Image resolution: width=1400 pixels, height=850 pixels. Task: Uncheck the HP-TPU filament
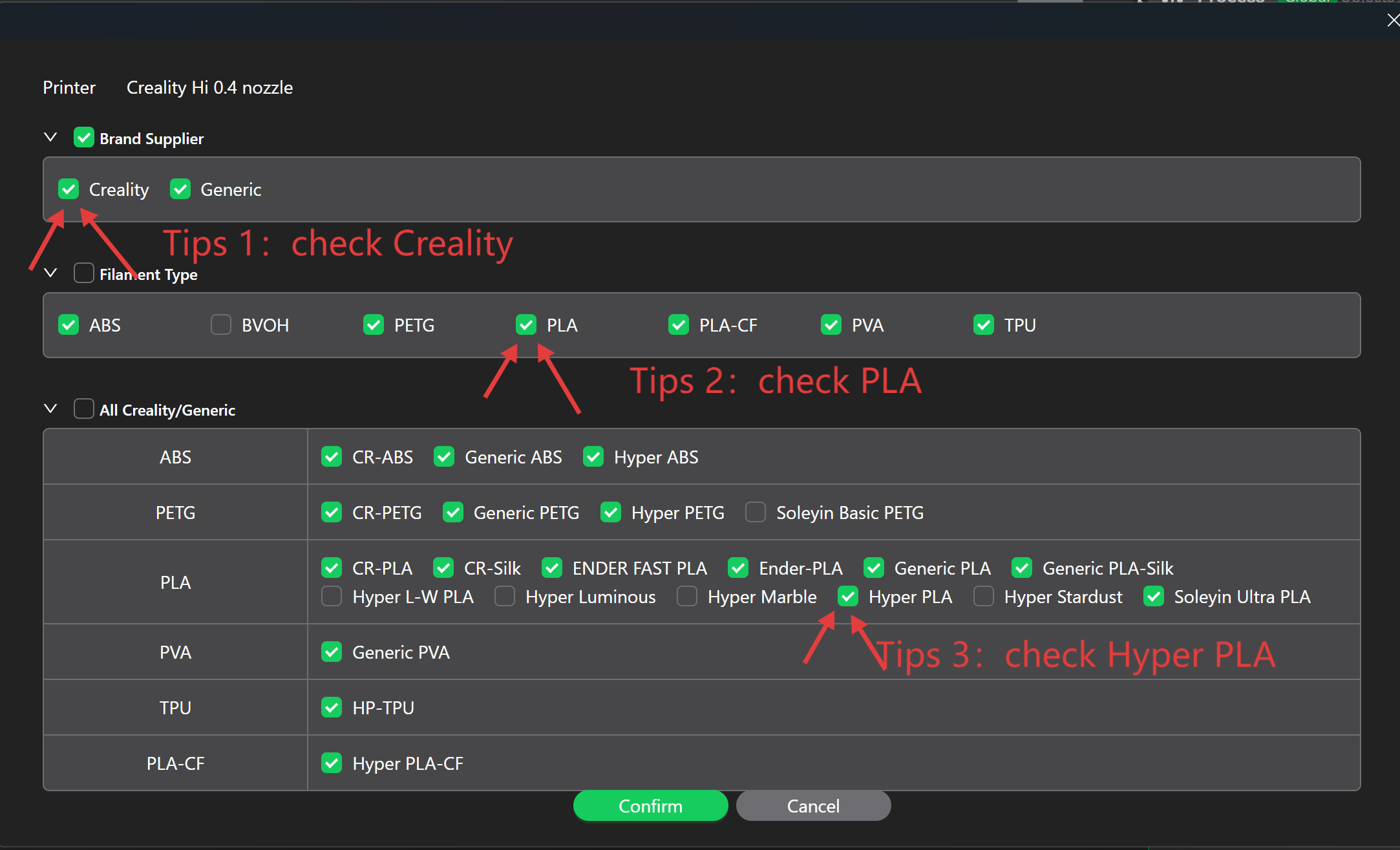click(332, 708)
